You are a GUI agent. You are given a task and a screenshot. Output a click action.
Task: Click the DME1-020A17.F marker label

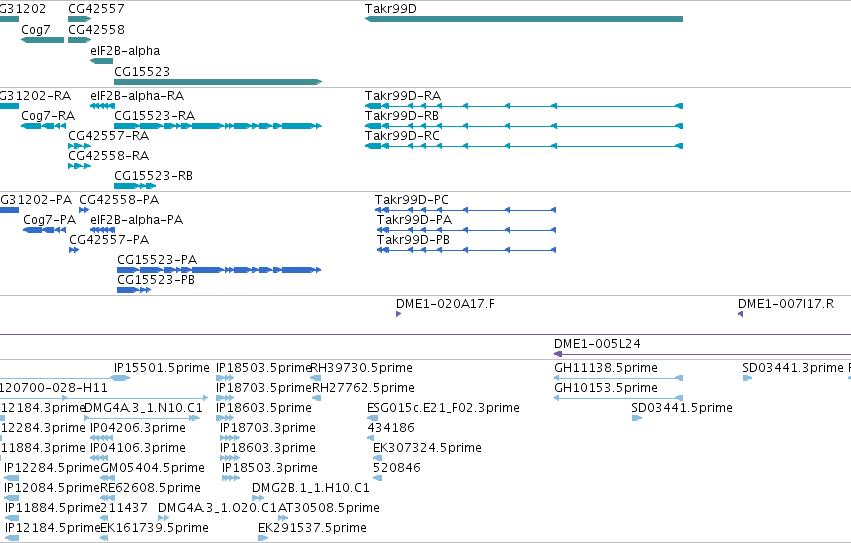tap(446, 304)
